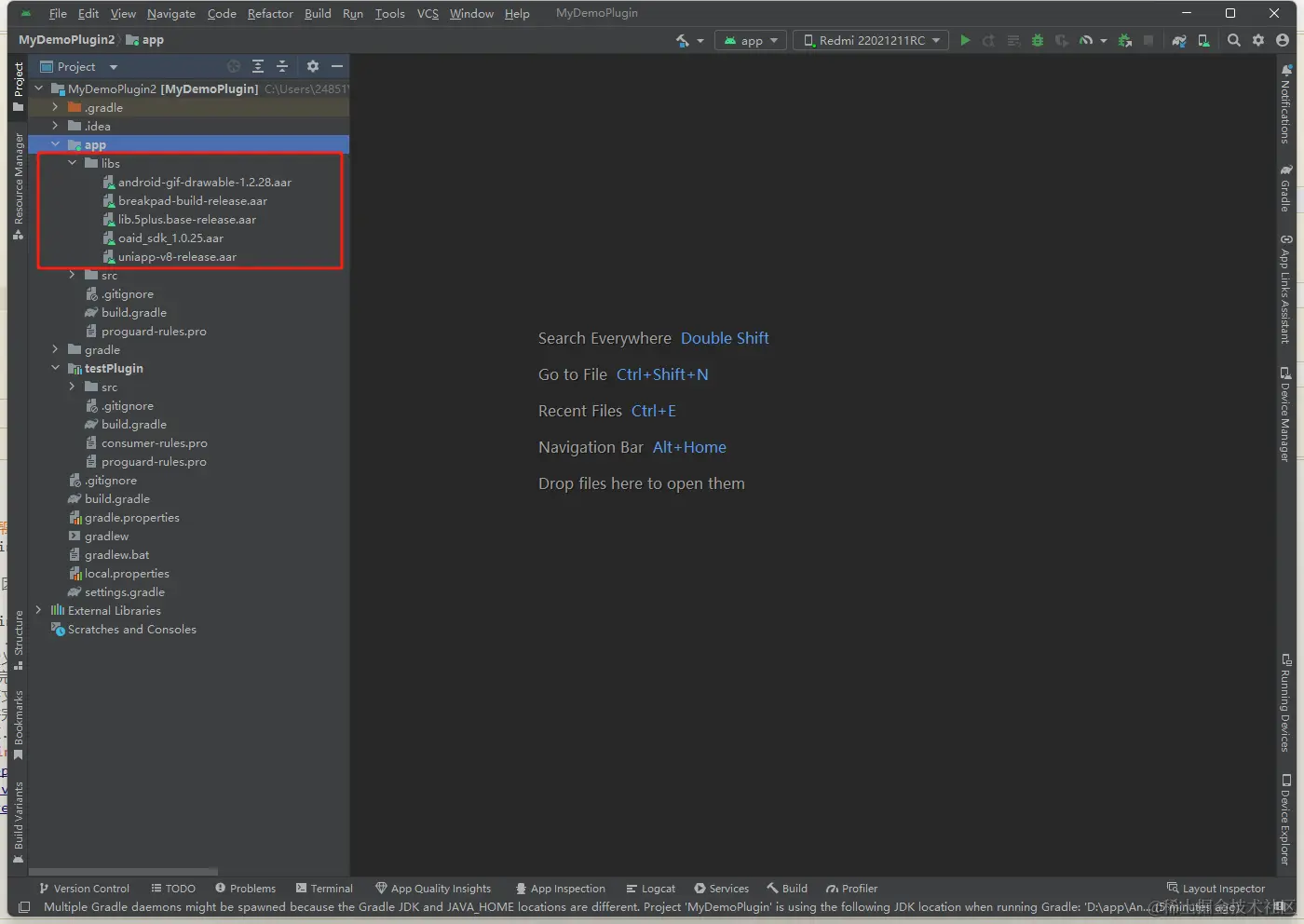
Task: Select settings.gradle in the project tree
Action: 125,591
